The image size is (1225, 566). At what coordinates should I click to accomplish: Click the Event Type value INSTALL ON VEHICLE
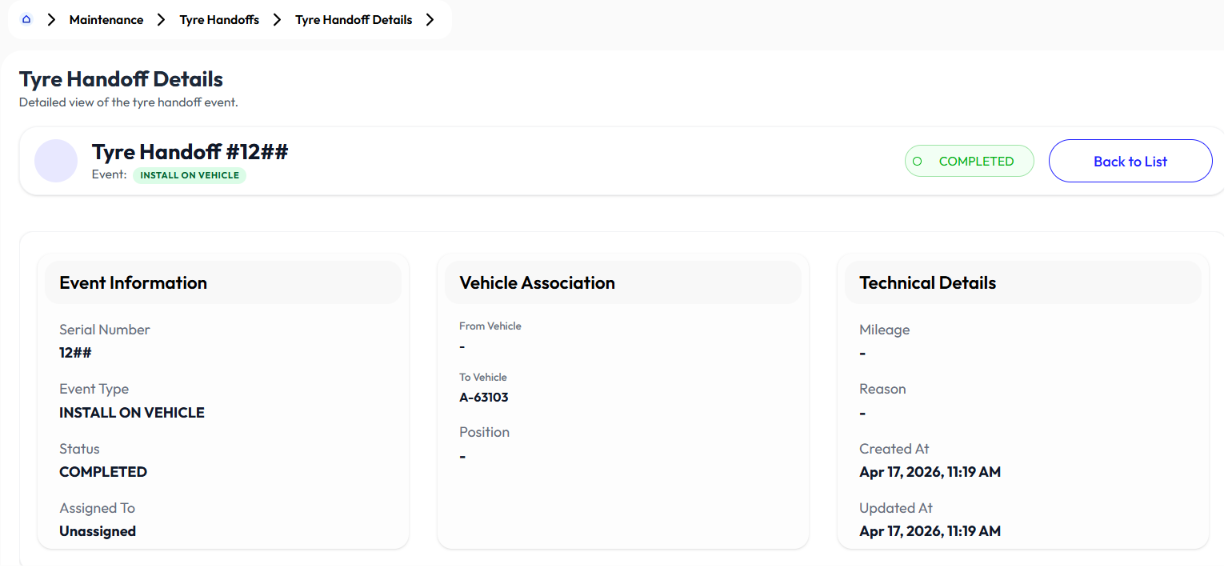pos(132,412)
